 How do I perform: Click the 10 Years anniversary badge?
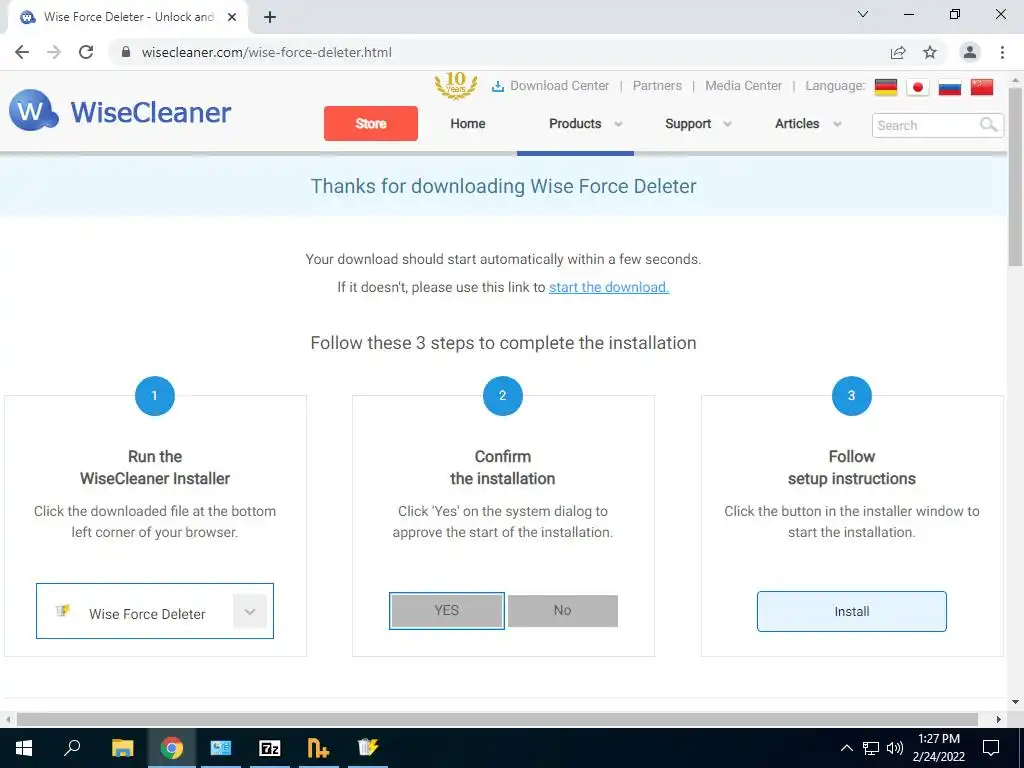tap(456, 86)
